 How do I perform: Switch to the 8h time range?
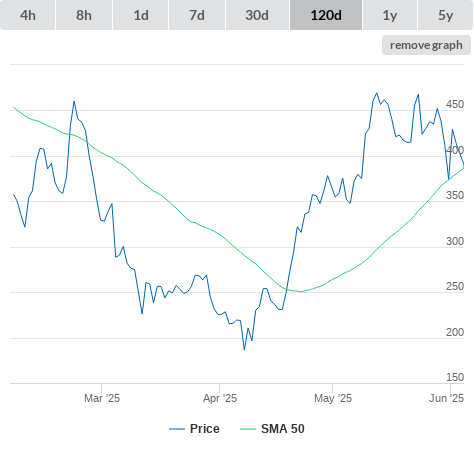pos(84,15)
